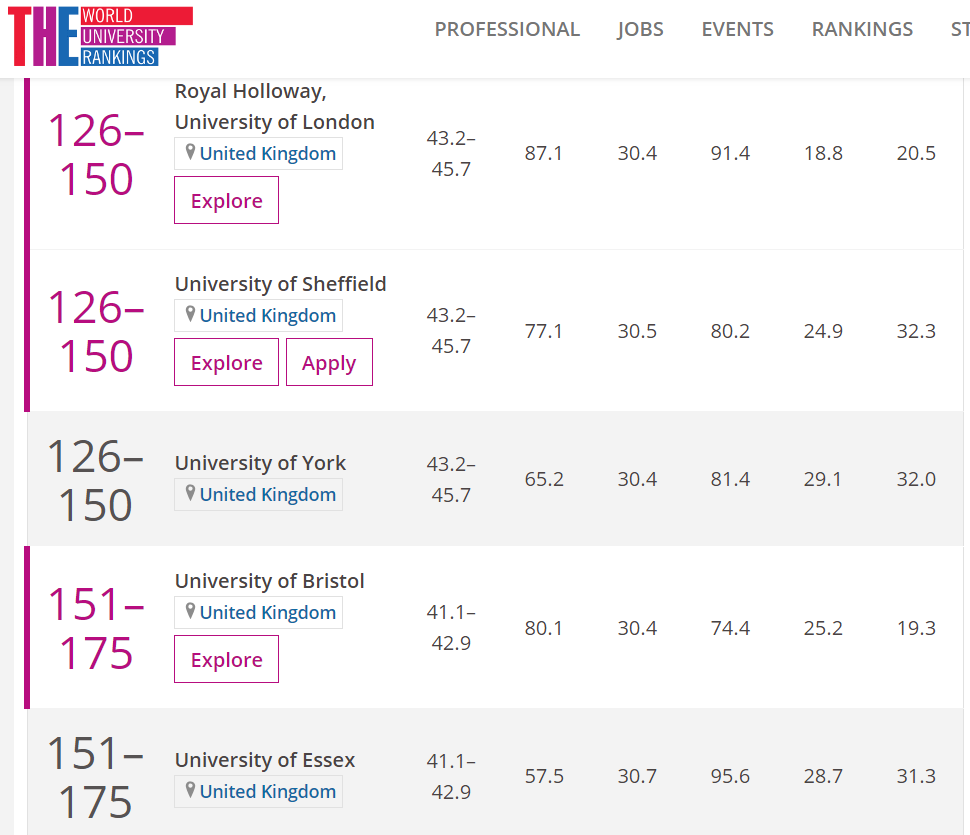Viewport: 970px width, 835px height.
Task: Click location pin icon in University of York row
Action: 190,494
